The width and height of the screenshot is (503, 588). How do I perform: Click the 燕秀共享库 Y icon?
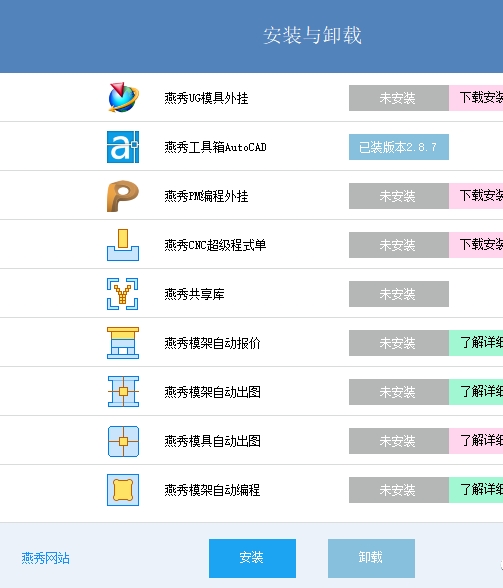pyautogui.click(x=123, y=294)
